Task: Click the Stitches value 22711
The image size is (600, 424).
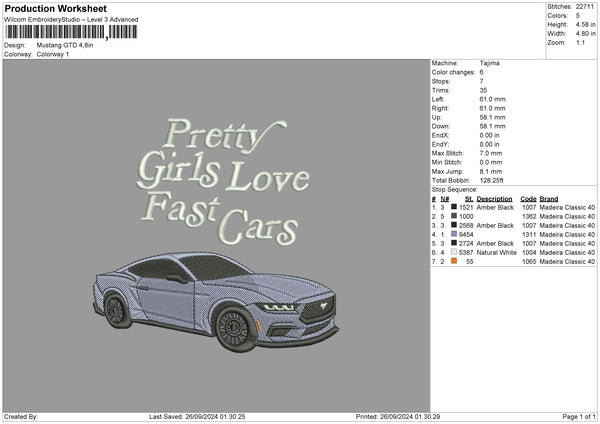Action: [585, 7]
